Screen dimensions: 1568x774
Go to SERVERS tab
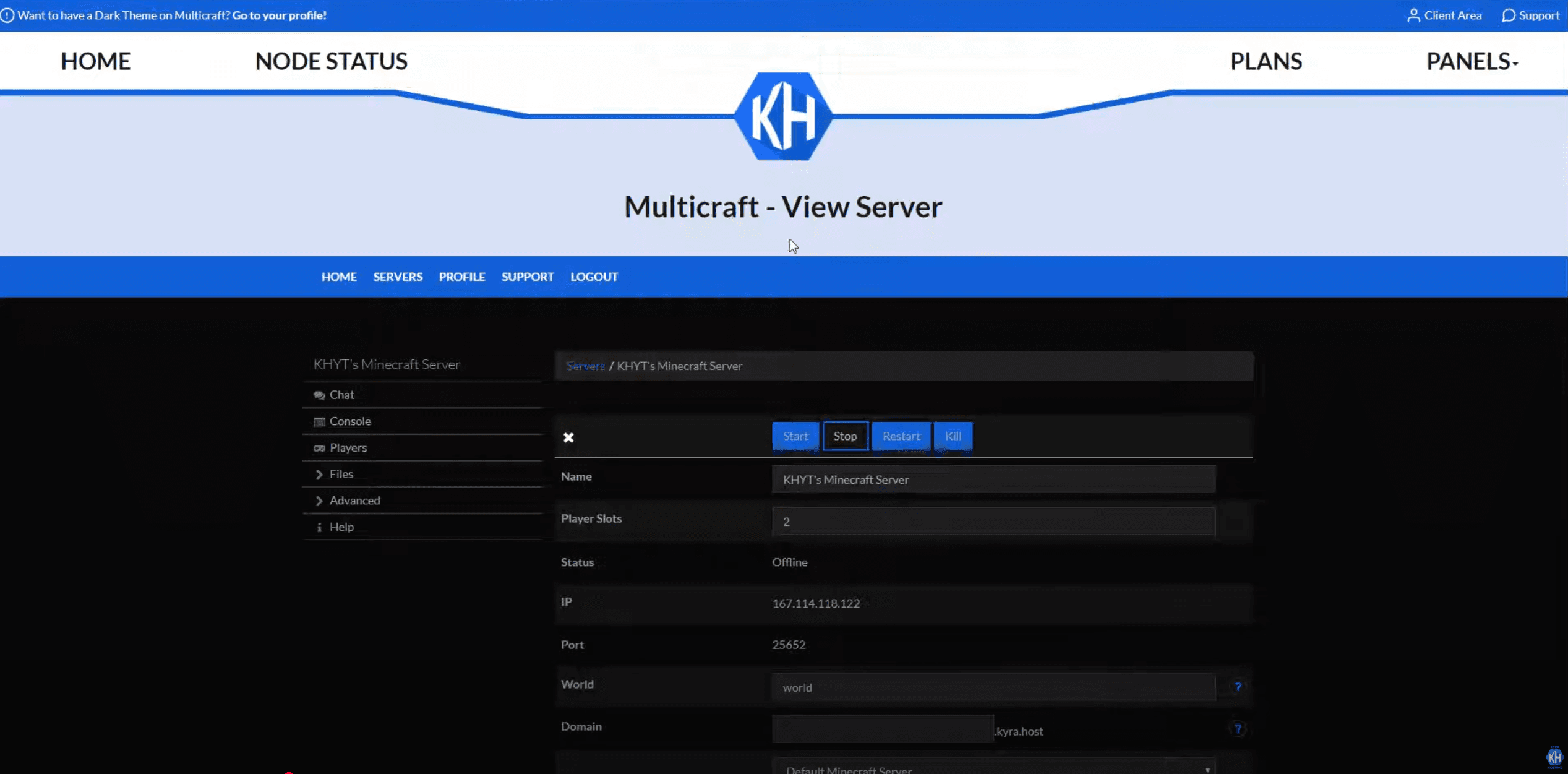coord(398,277)
